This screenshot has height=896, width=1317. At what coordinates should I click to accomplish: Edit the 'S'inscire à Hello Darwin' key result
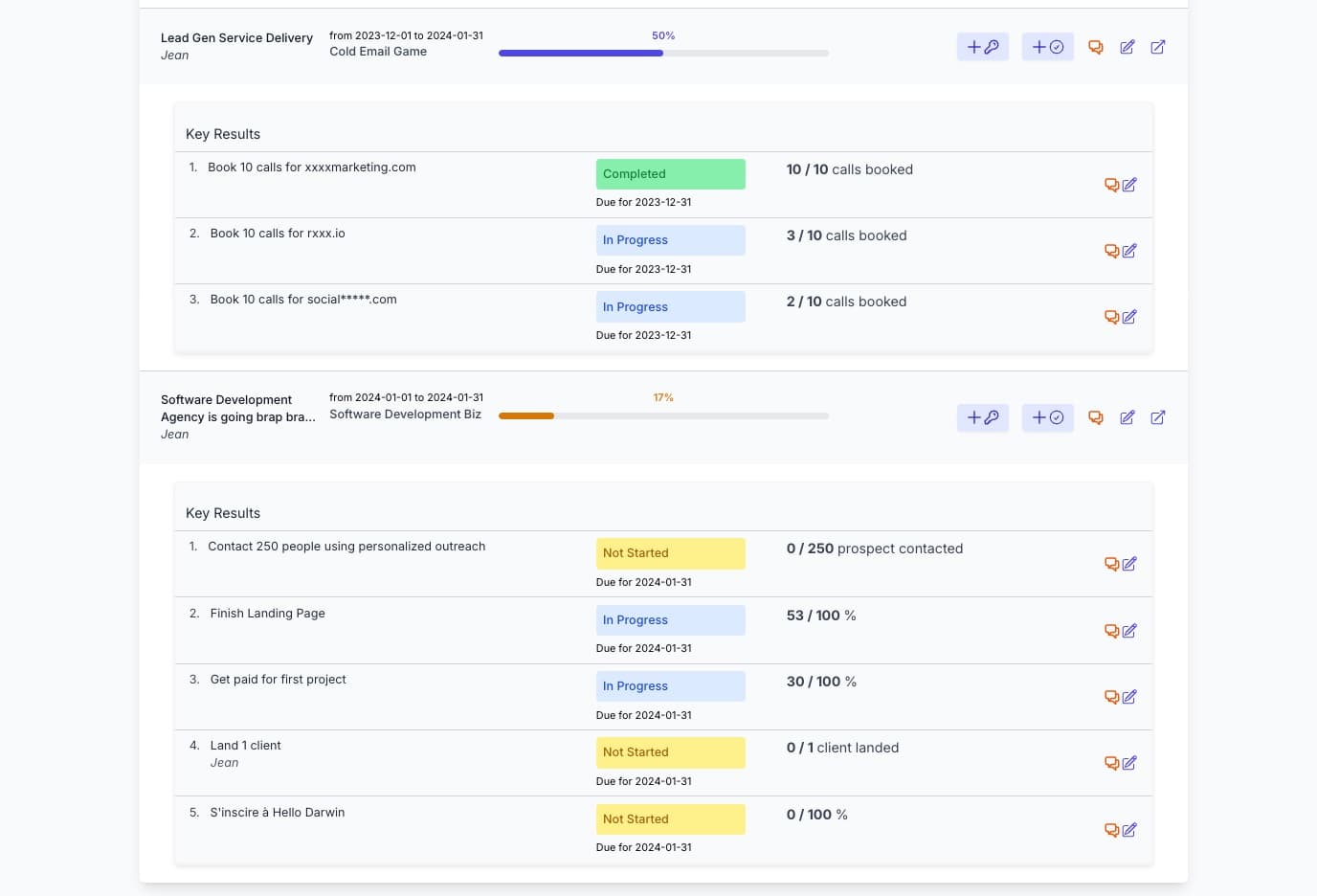pyautogui.click(x=1129, y=830)
